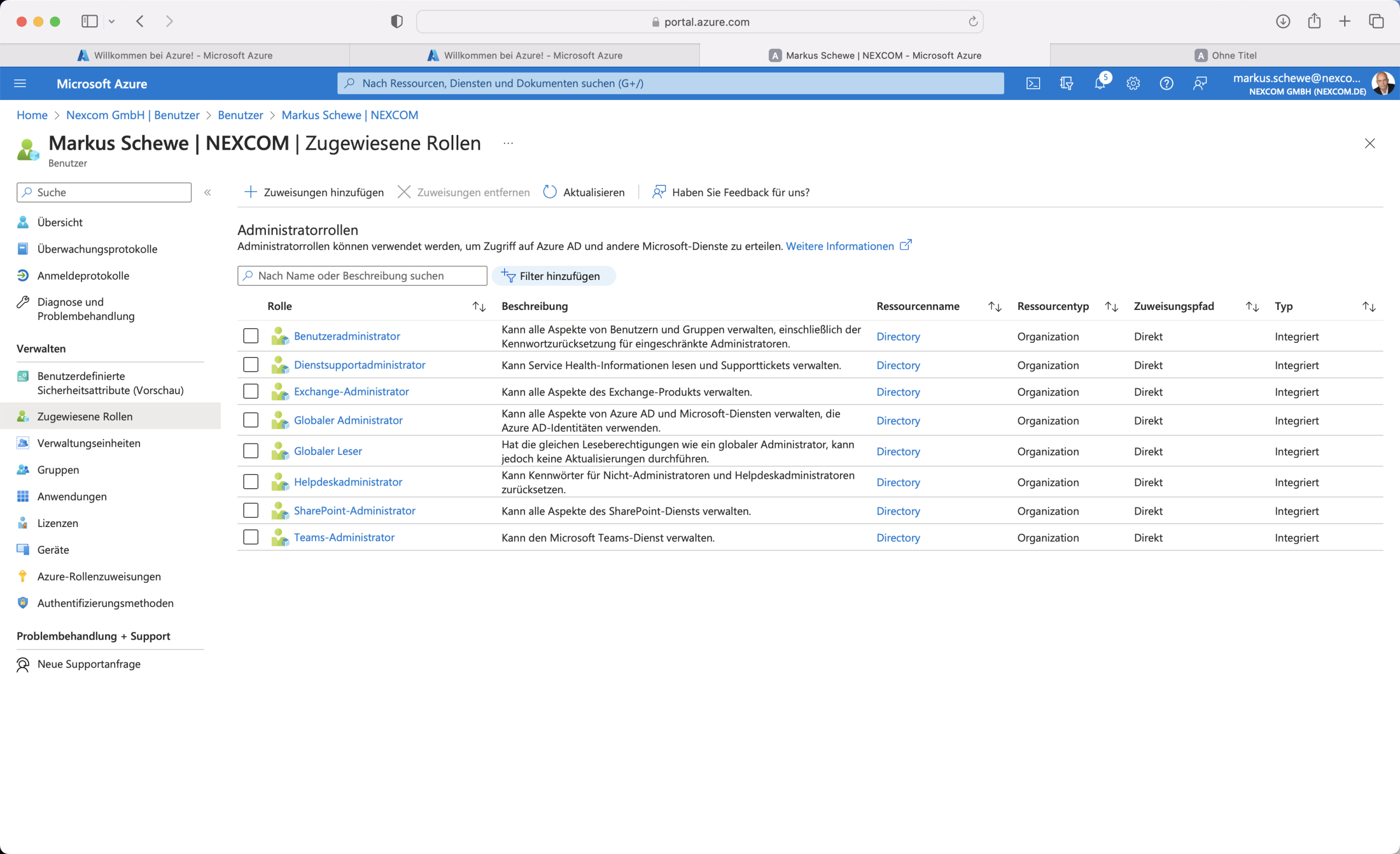Click Haben Sie Feedback für uns?
Viewport: 1400px width, 854px height.
731,192
